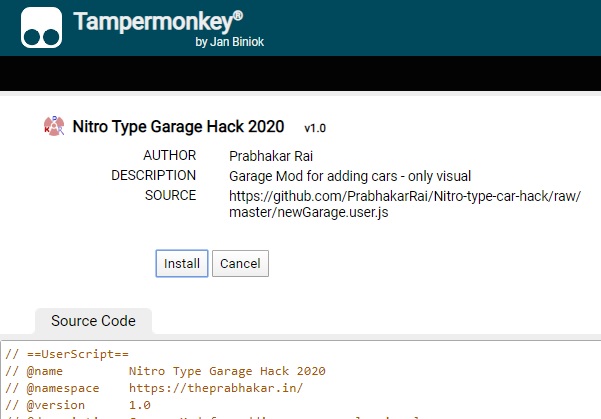The height and width of the screenshot is (419, 601).
Task: Click the @name code line
Action: 165,371
